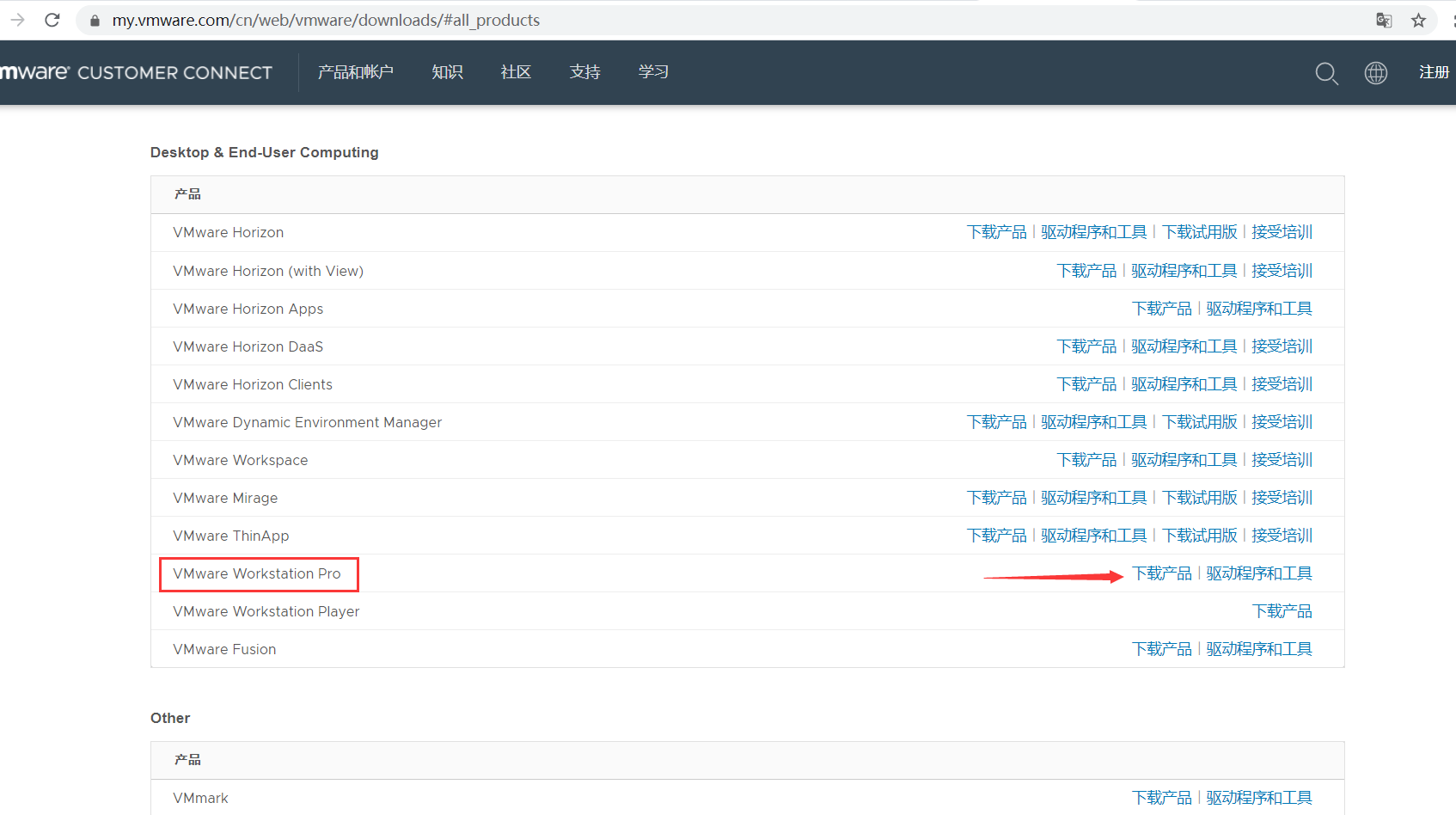Viewport: 1456px width, 815px height.
Task: Click 接受培训 for VMware ThinApp
Action: pyautogui.click(x=1282, y=536)
